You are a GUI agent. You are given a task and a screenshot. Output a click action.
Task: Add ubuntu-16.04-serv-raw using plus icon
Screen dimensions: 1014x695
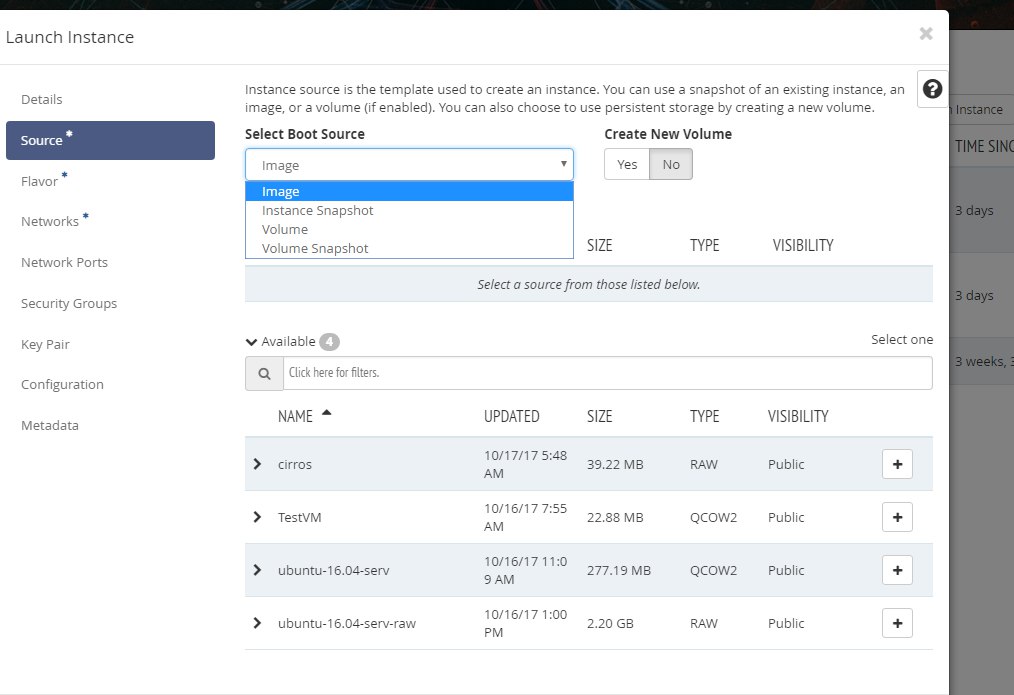897,623
